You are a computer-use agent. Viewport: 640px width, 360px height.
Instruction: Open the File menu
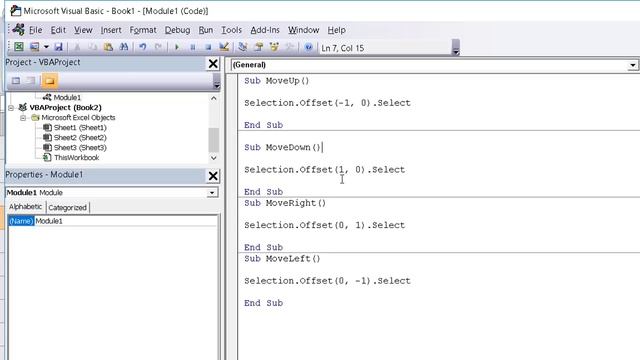(36, 30)
